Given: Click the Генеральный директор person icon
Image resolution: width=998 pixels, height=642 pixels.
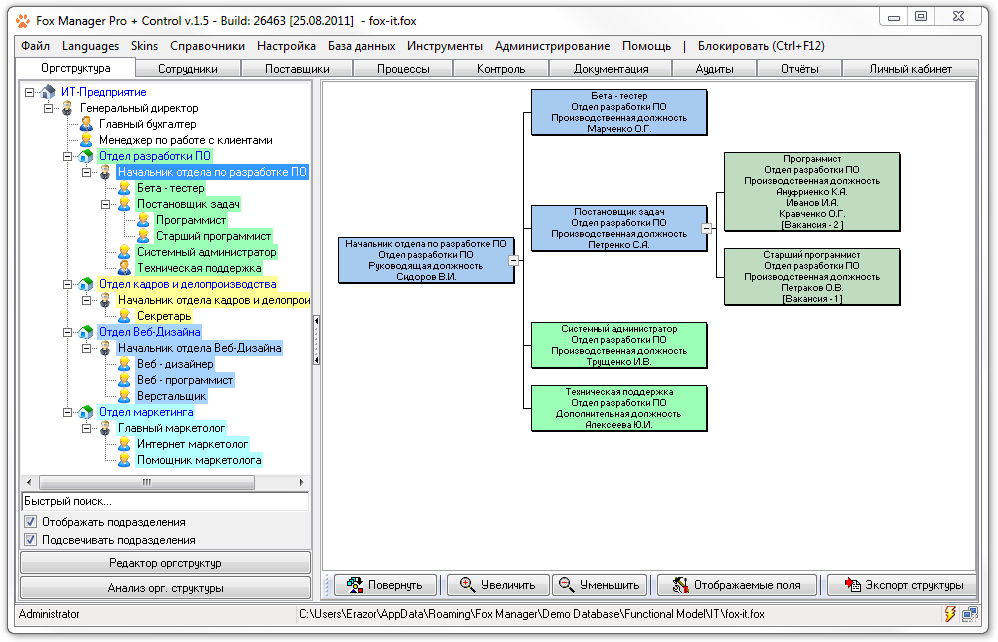Looking at the screenshot, I should (67, 108).
